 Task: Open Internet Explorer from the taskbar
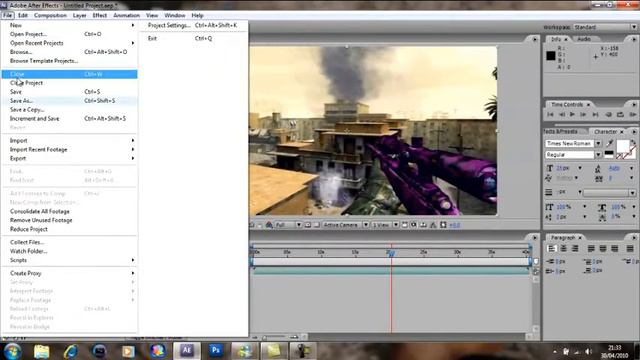click(70, 351)
